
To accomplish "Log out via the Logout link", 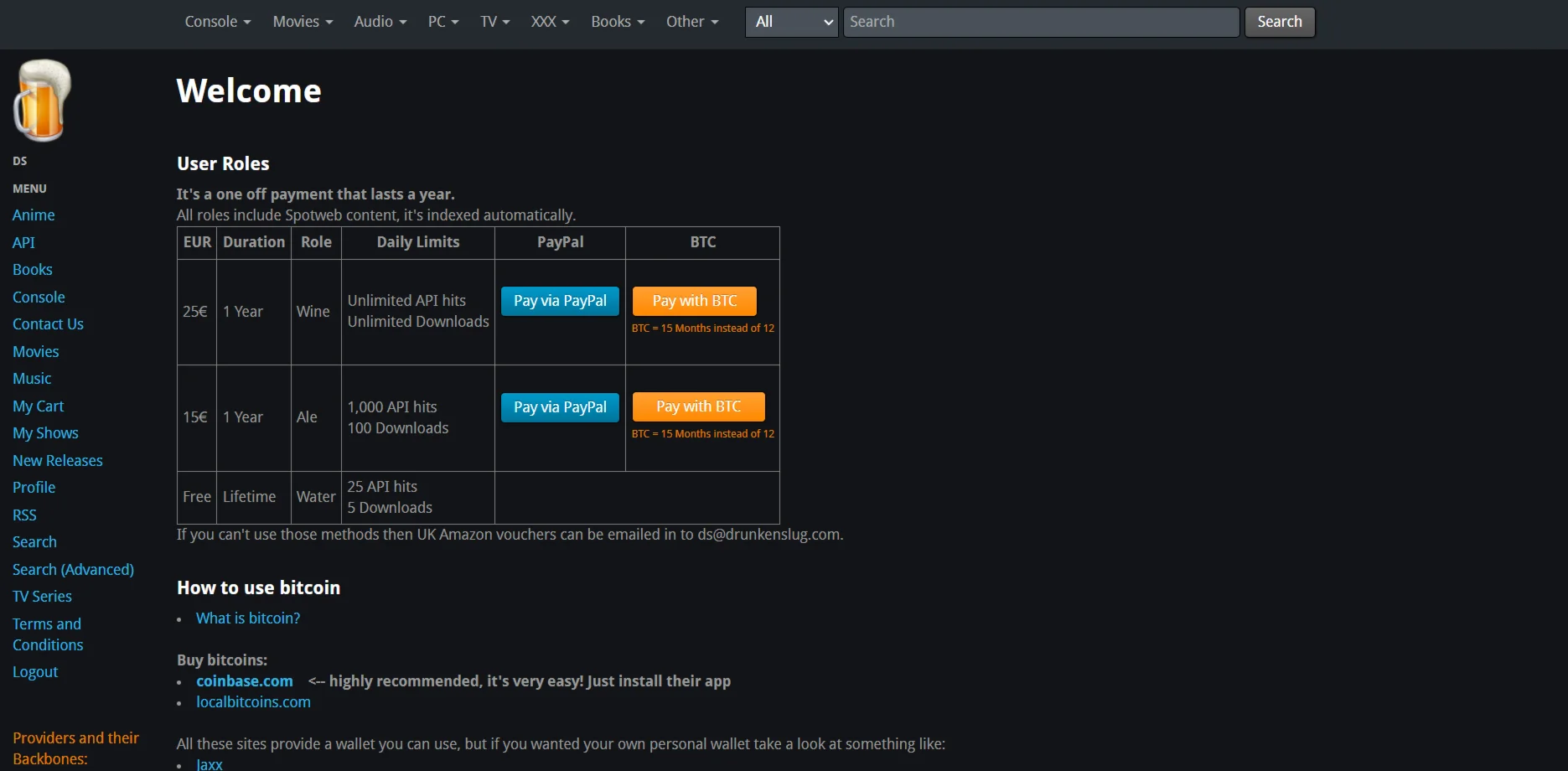I will [x=35, y=672].
